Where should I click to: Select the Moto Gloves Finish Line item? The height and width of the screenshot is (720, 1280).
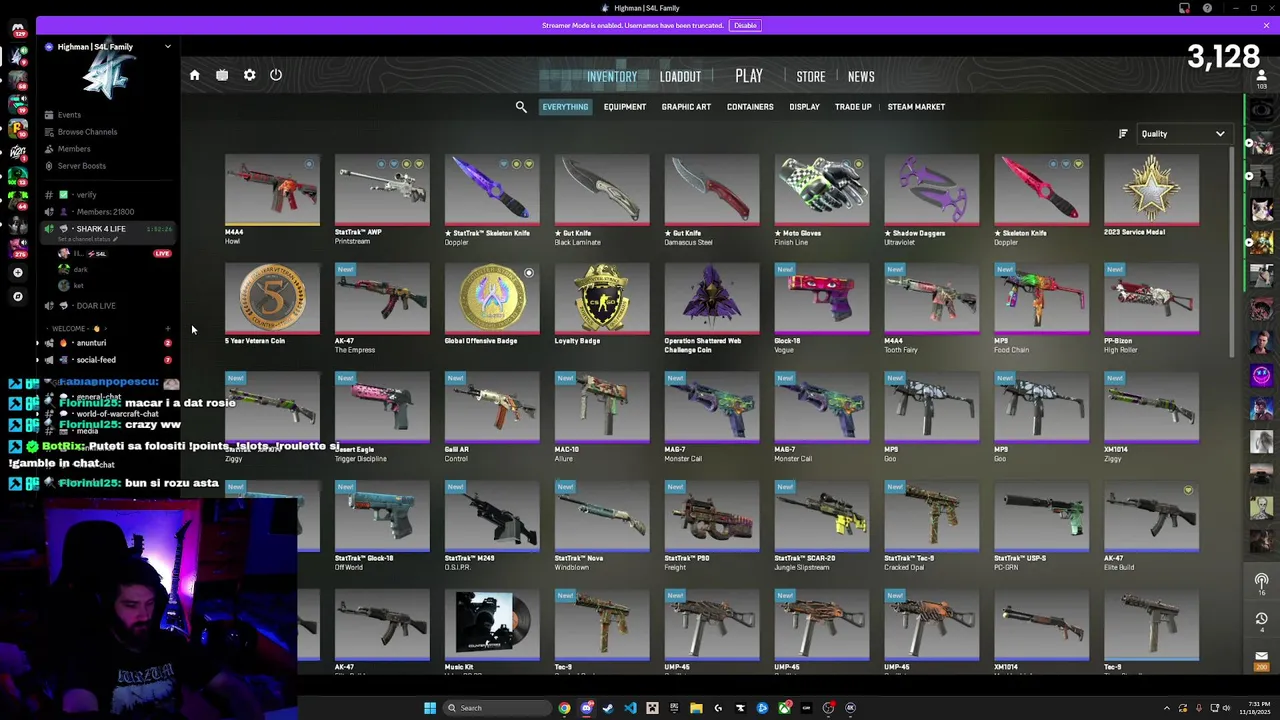[822, 200]
